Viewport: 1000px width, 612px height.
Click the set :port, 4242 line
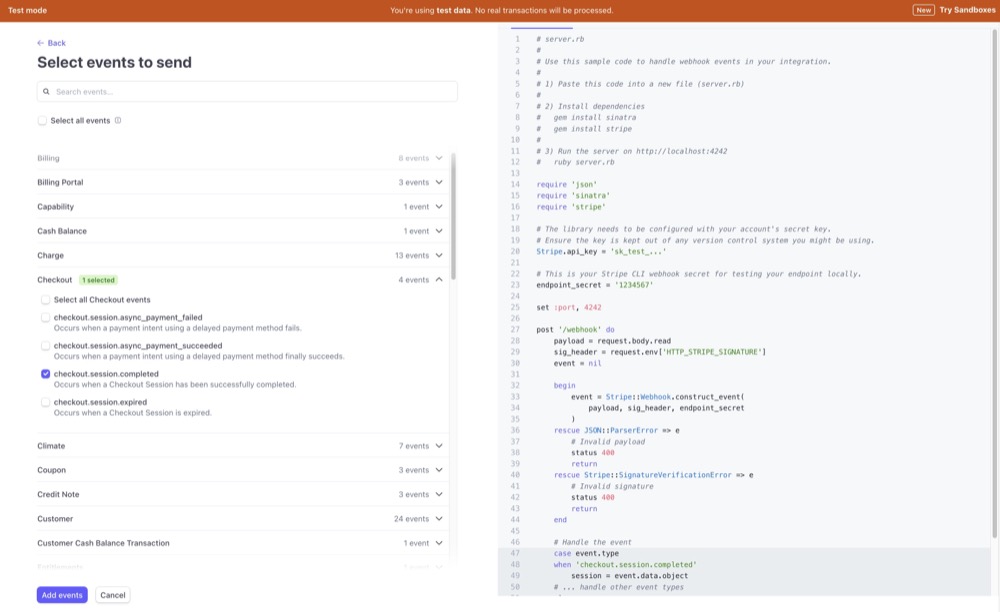[x=568, y=307]
